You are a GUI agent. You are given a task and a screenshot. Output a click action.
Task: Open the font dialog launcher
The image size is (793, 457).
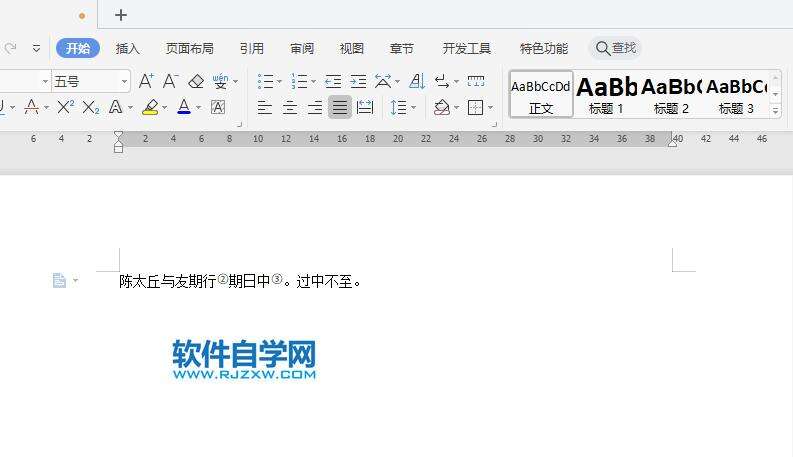[x=240, y=124]
